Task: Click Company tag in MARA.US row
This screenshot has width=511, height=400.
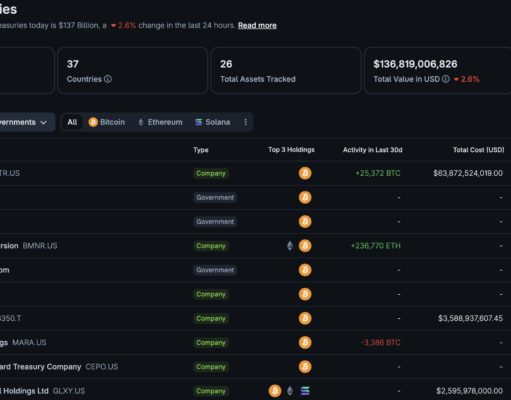Action: [211, 343]
